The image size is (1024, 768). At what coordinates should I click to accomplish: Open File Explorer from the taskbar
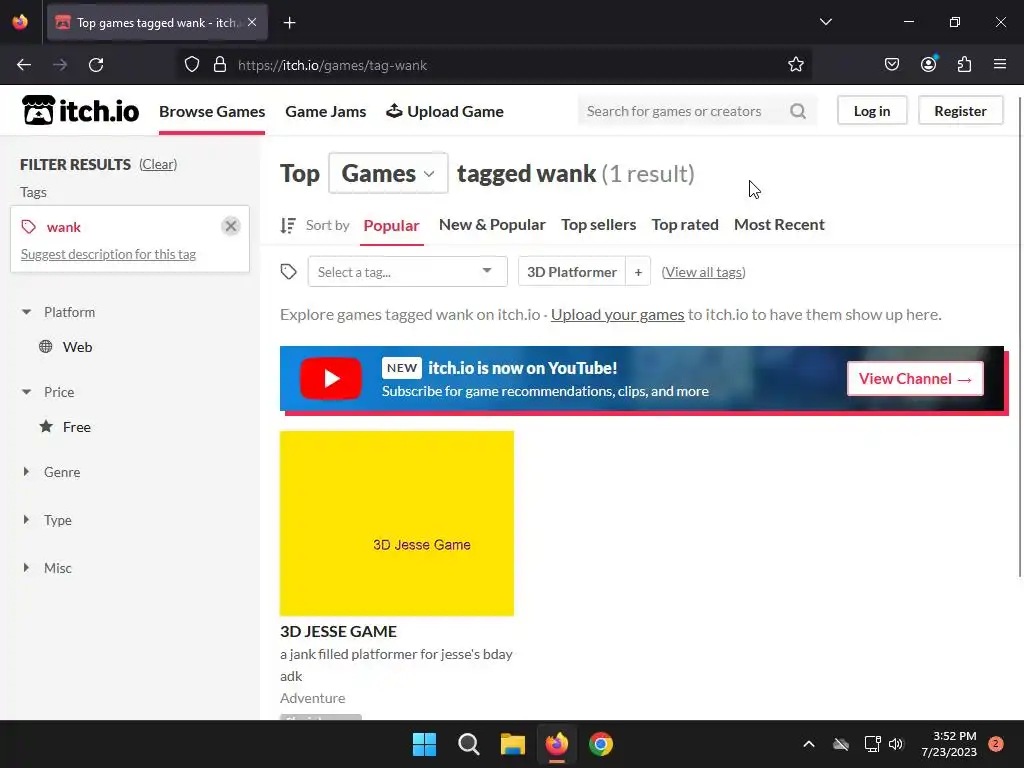pos(513,744)
